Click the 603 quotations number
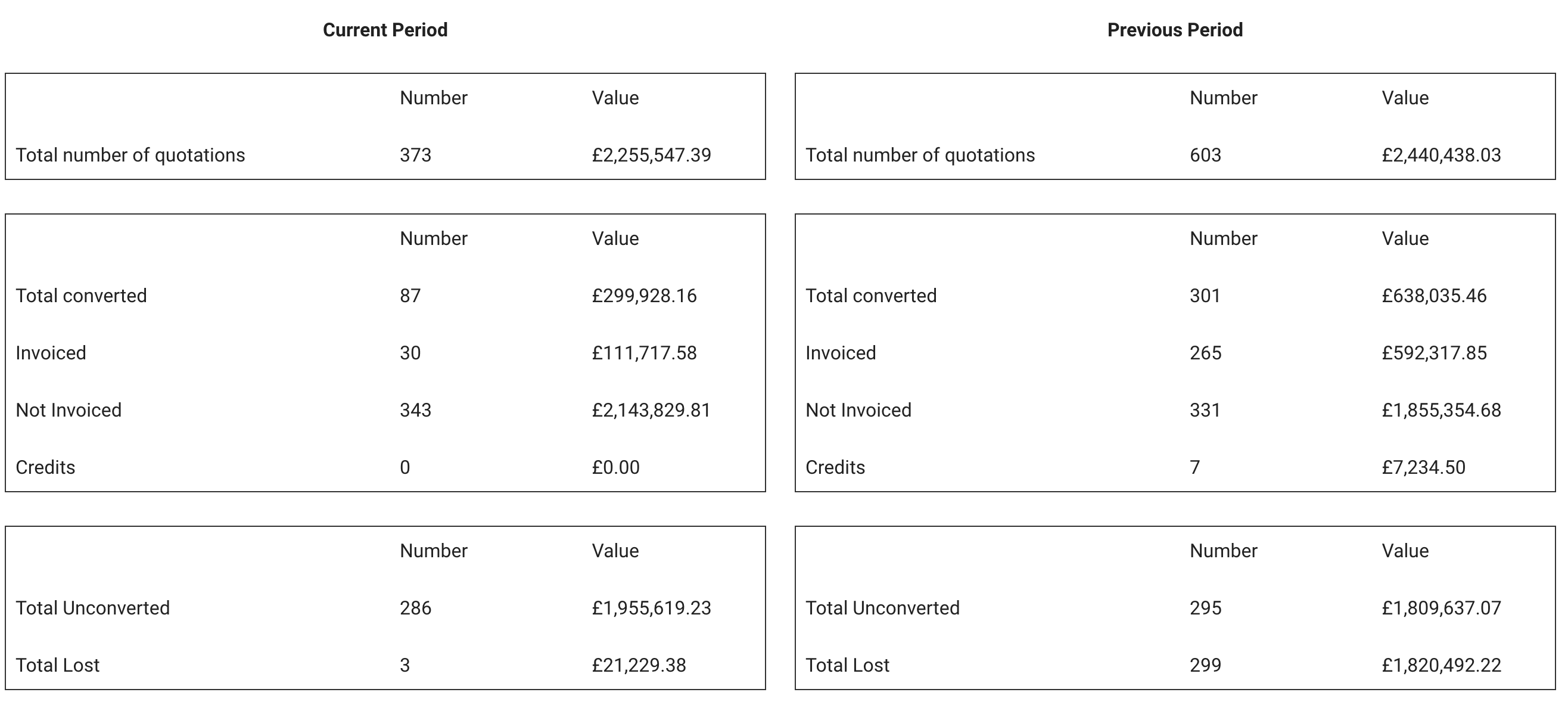This screenshot has width=1568, height=714. pyautogui.click(x=1205, y=155)
